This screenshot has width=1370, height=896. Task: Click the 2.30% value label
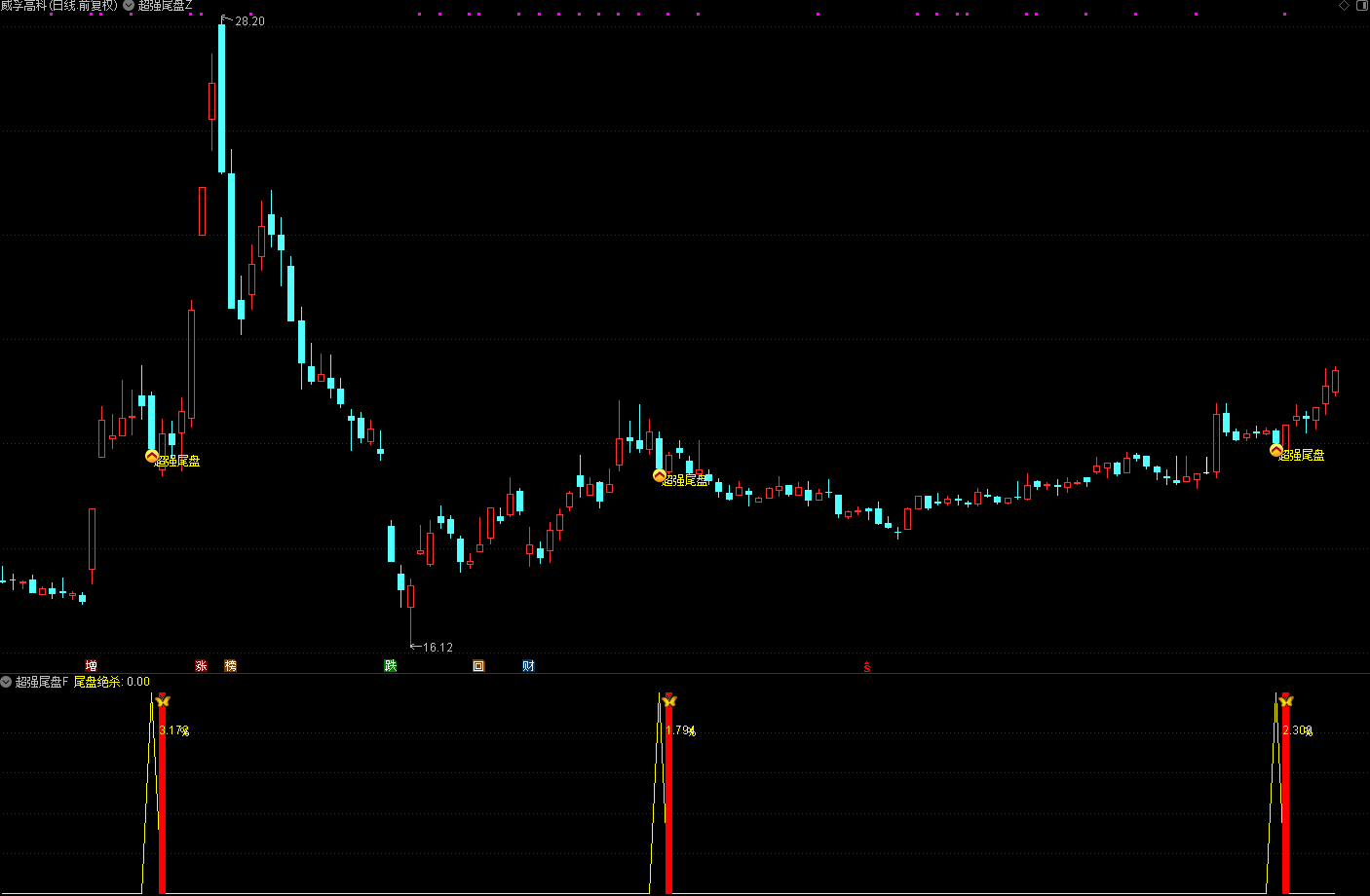(x=1297, y=730)
